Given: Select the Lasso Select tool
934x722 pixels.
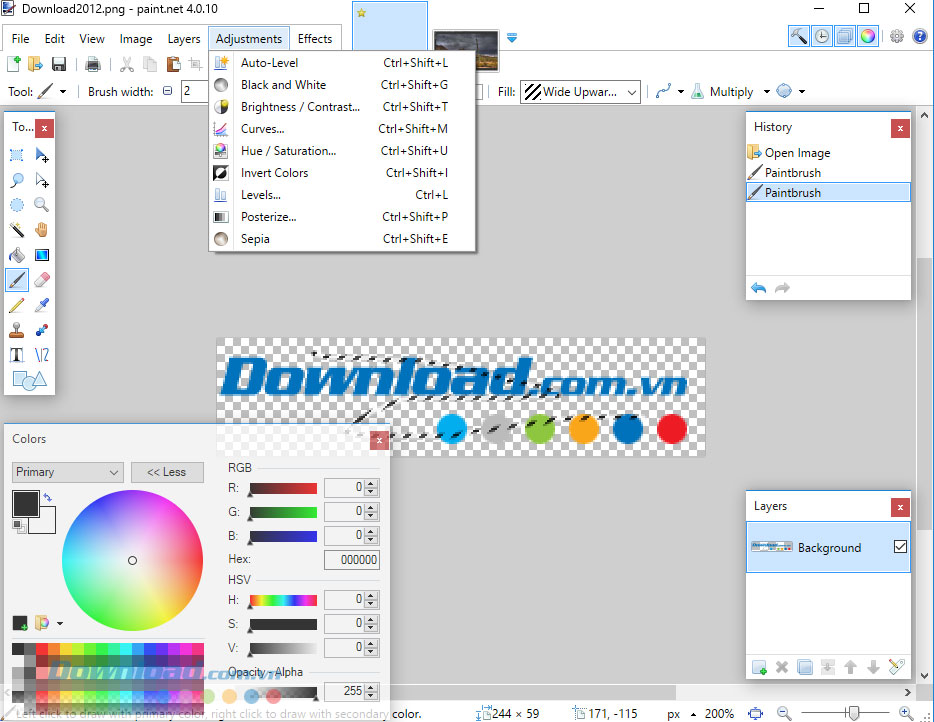Looking at the screenshot, I should (17, 180).
